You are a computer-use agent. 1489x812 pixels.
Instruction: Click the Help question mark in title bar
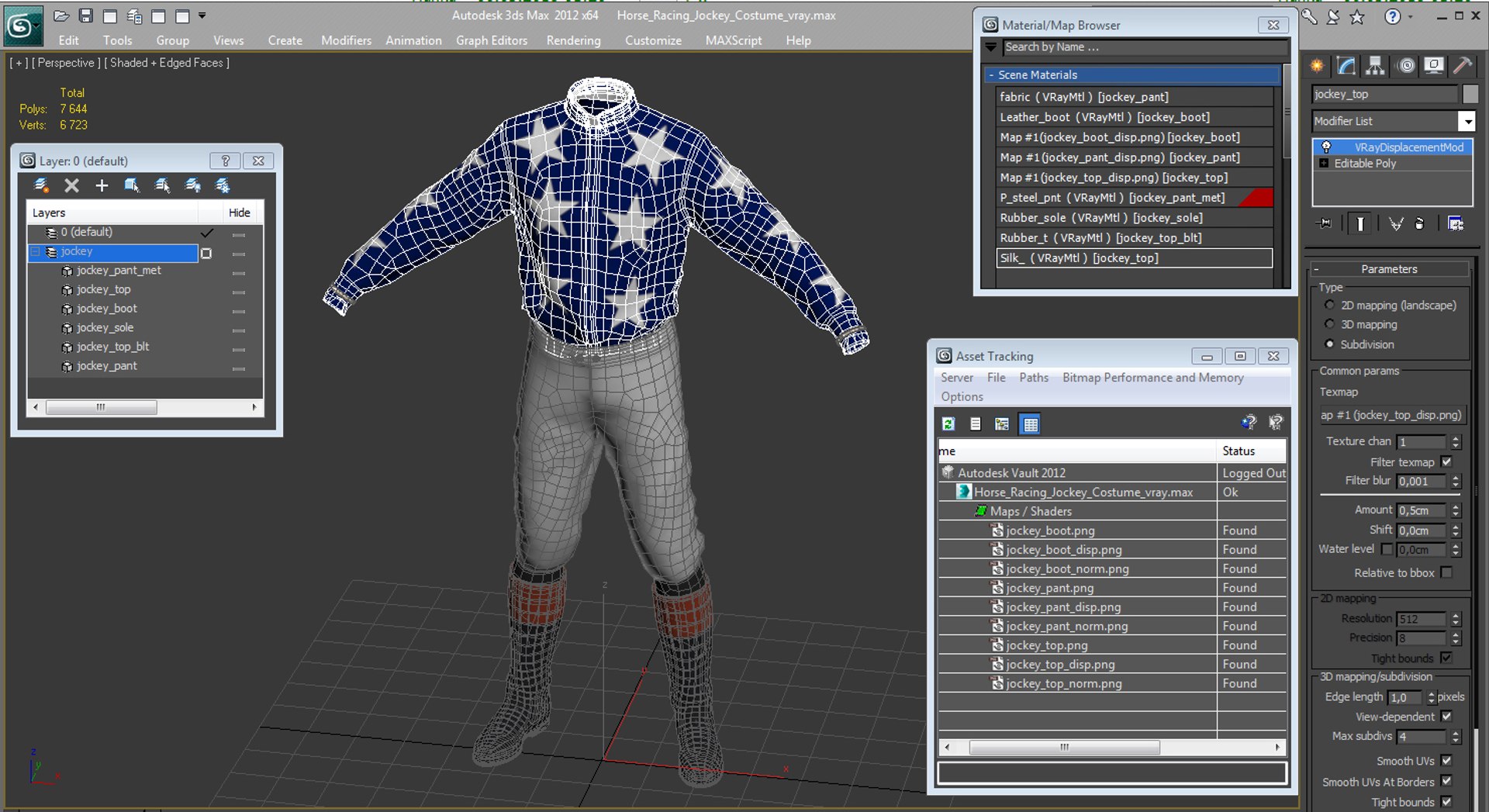pyautogui.click(x=1393, y=16)
